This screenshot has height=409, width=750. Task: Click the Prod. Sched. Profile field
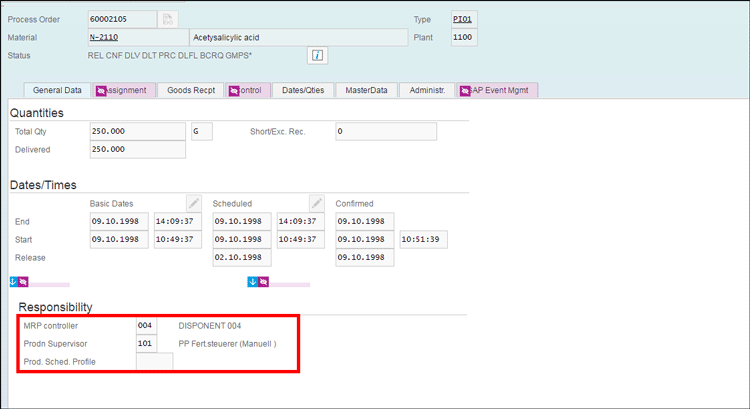[154, 361]
